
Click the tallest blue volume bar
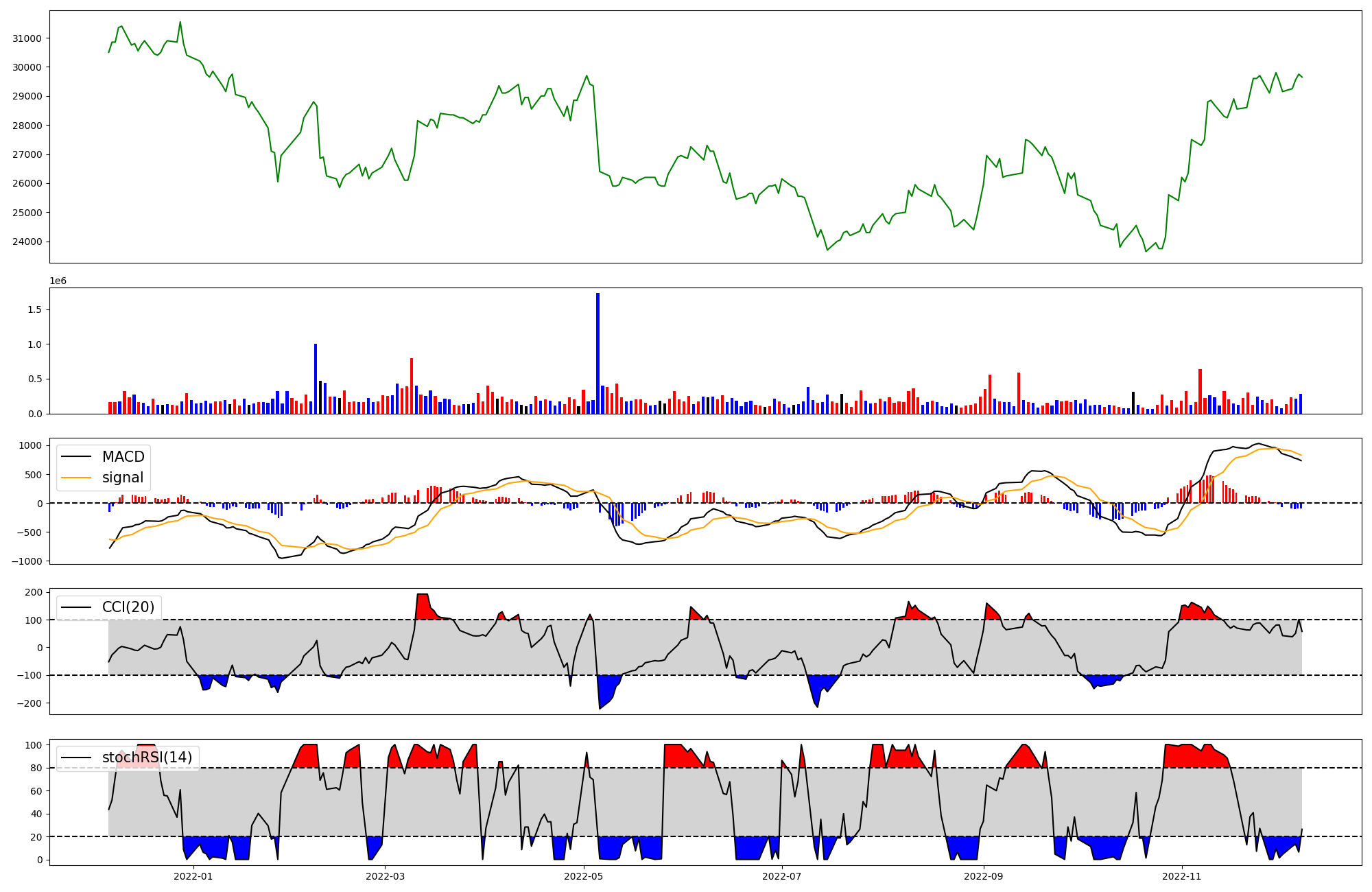tap(598, 353)
